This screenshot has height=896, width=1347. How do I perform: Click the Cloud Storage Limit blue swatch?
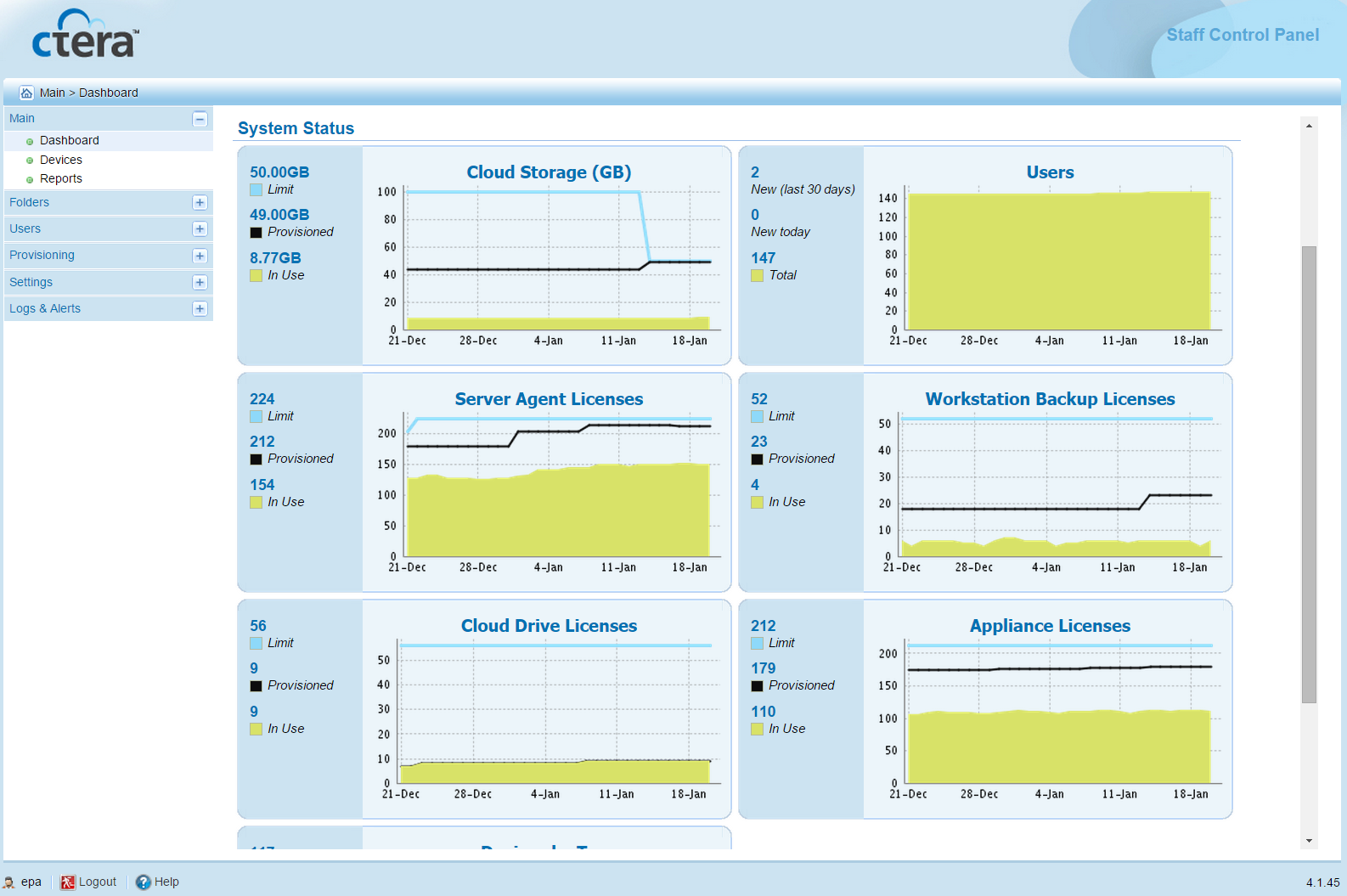[256, 190]
